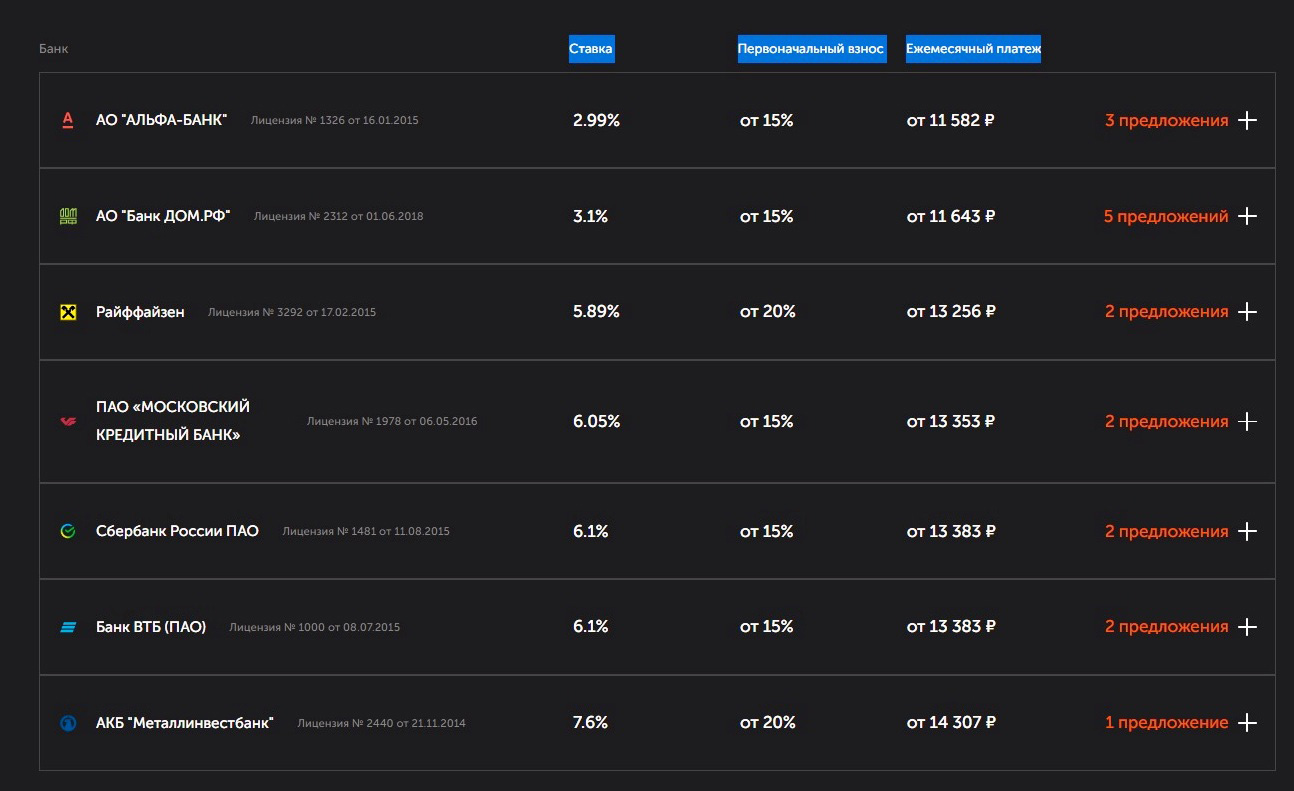1294x791 pixels.
Task: Click the 7.6% rate value
Action: tap(590, 723)
